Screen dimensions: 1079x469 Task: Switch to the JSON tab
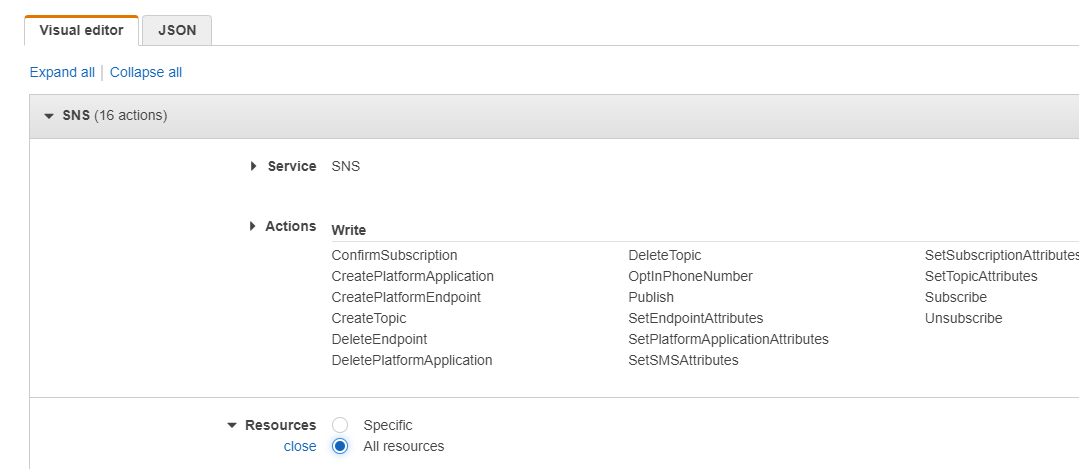(177, 30)
